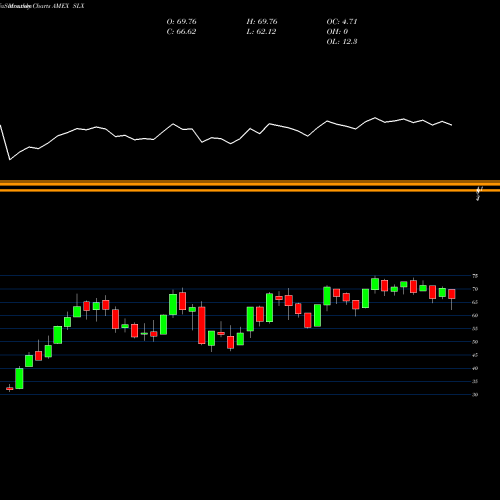Click the OH: 0 readout
Viewport: 500px width, 500px height.
click(337, 32)
